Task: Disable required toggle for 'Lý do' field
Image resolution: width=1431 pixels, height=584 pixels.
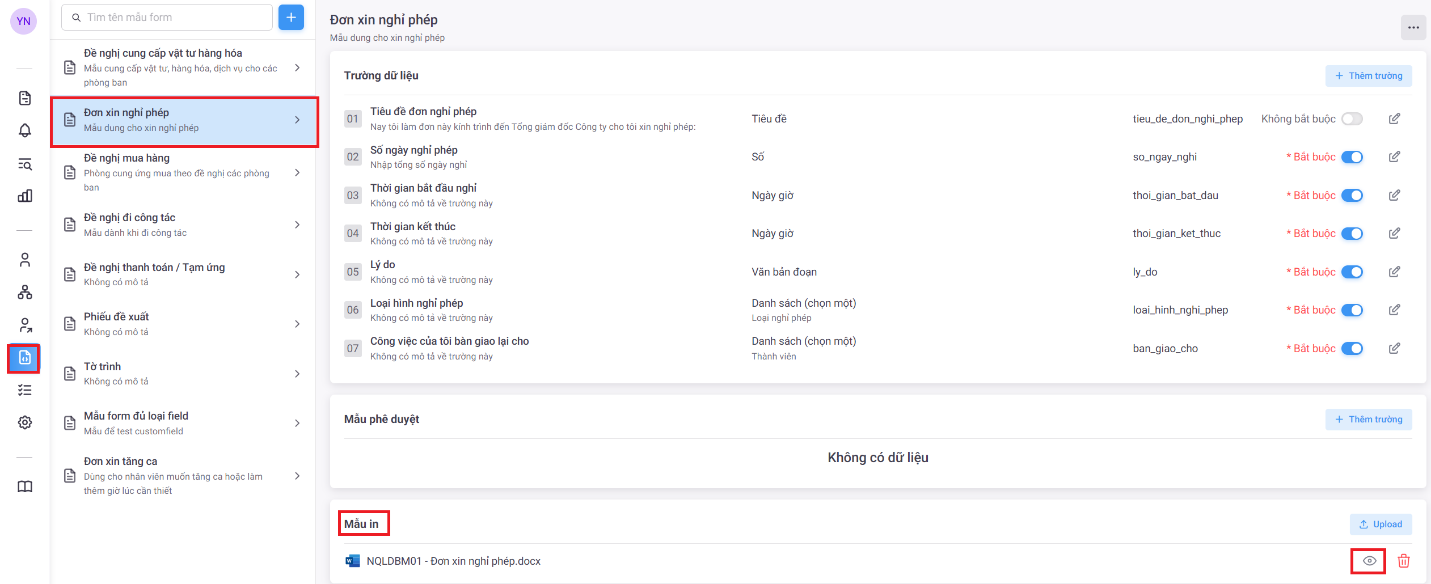Action: coord(1352,272)
